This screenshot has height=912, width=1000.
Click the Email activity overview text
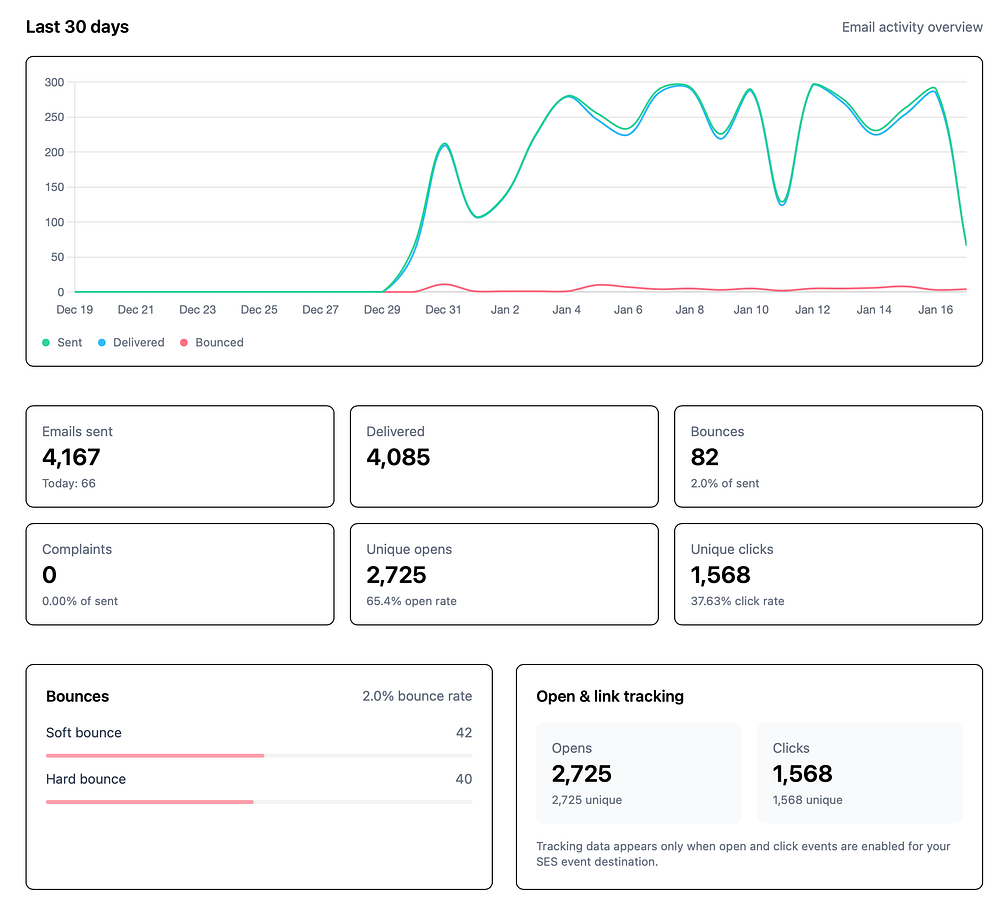coord(912,27)
